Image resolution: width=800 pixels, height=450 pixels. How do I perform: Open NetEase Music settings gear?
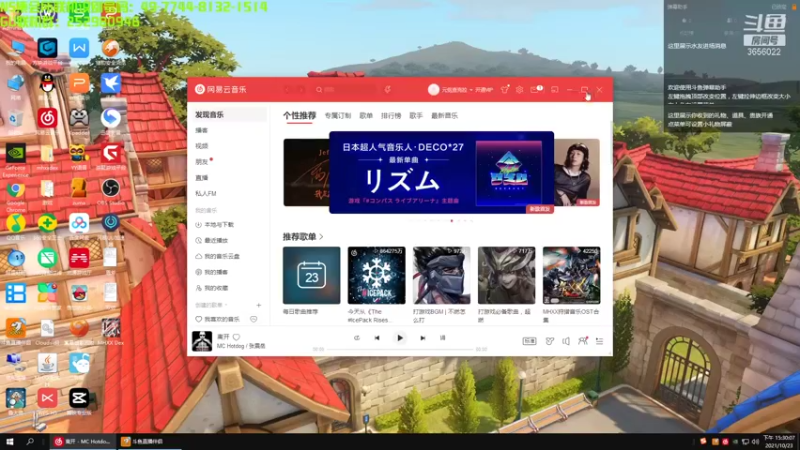click(x=519, y=89)
